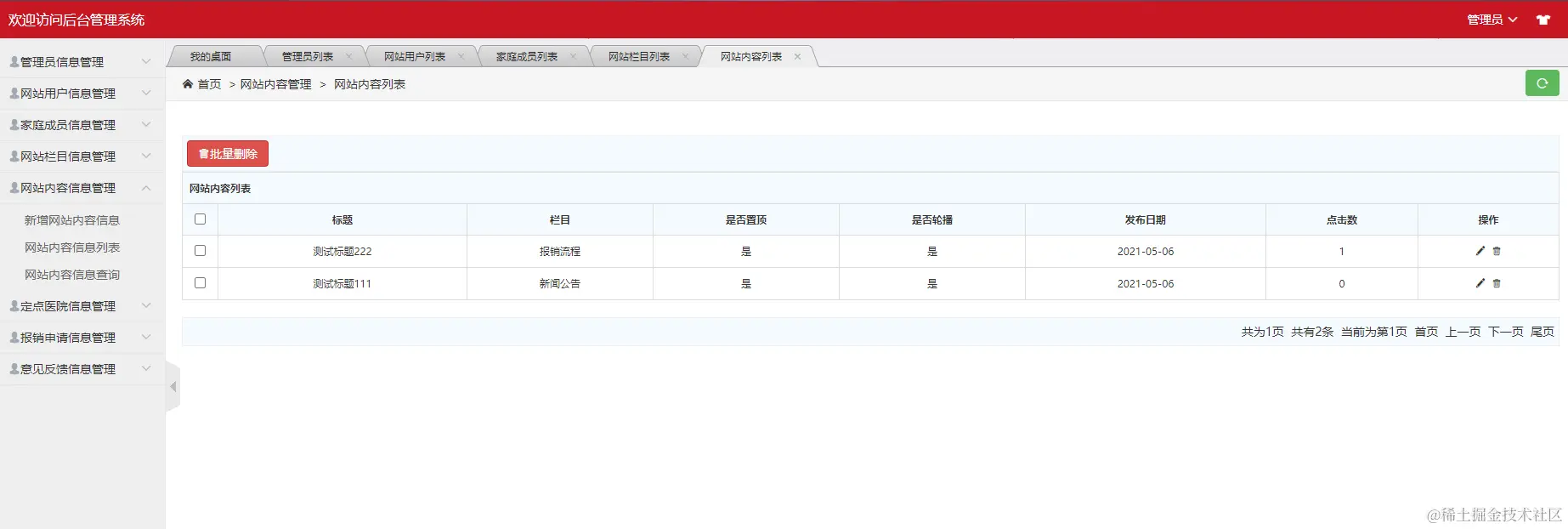
Task: Click 共有2条 pagination text
Action: tap(1312, 332)
